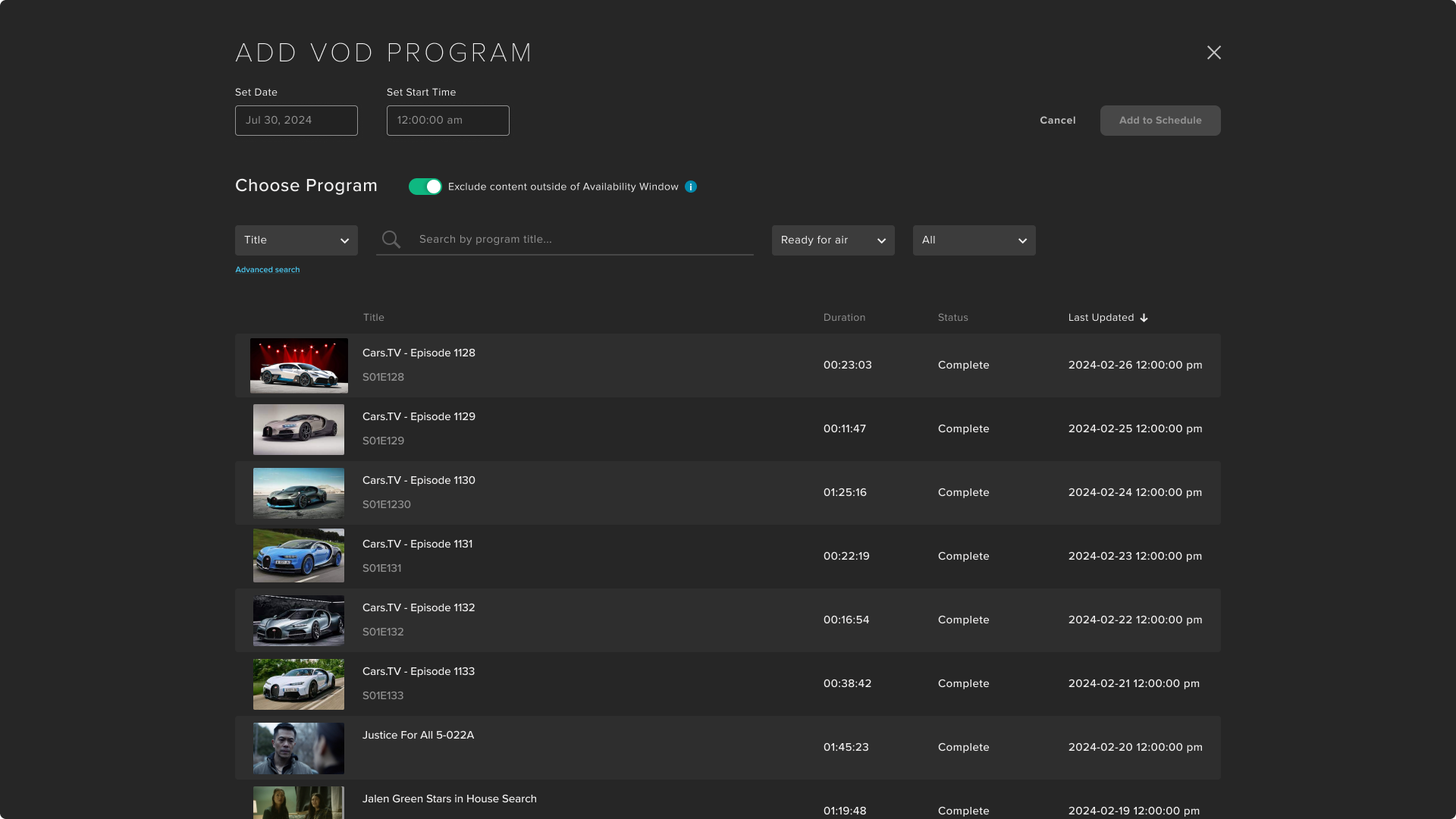Screen dimensions: 1456x819
Task: Click date 2024-02-21 12:00:00 pm
Action: click(1134, 684)
